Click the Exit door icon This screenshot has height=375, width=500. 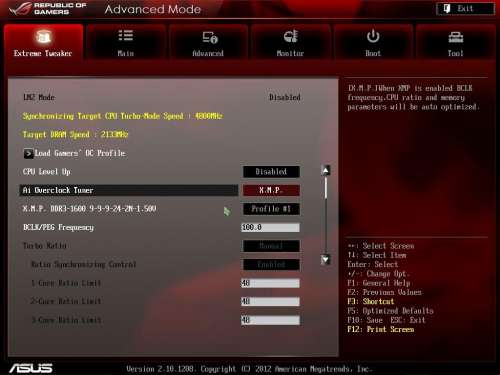coord(447,9)
